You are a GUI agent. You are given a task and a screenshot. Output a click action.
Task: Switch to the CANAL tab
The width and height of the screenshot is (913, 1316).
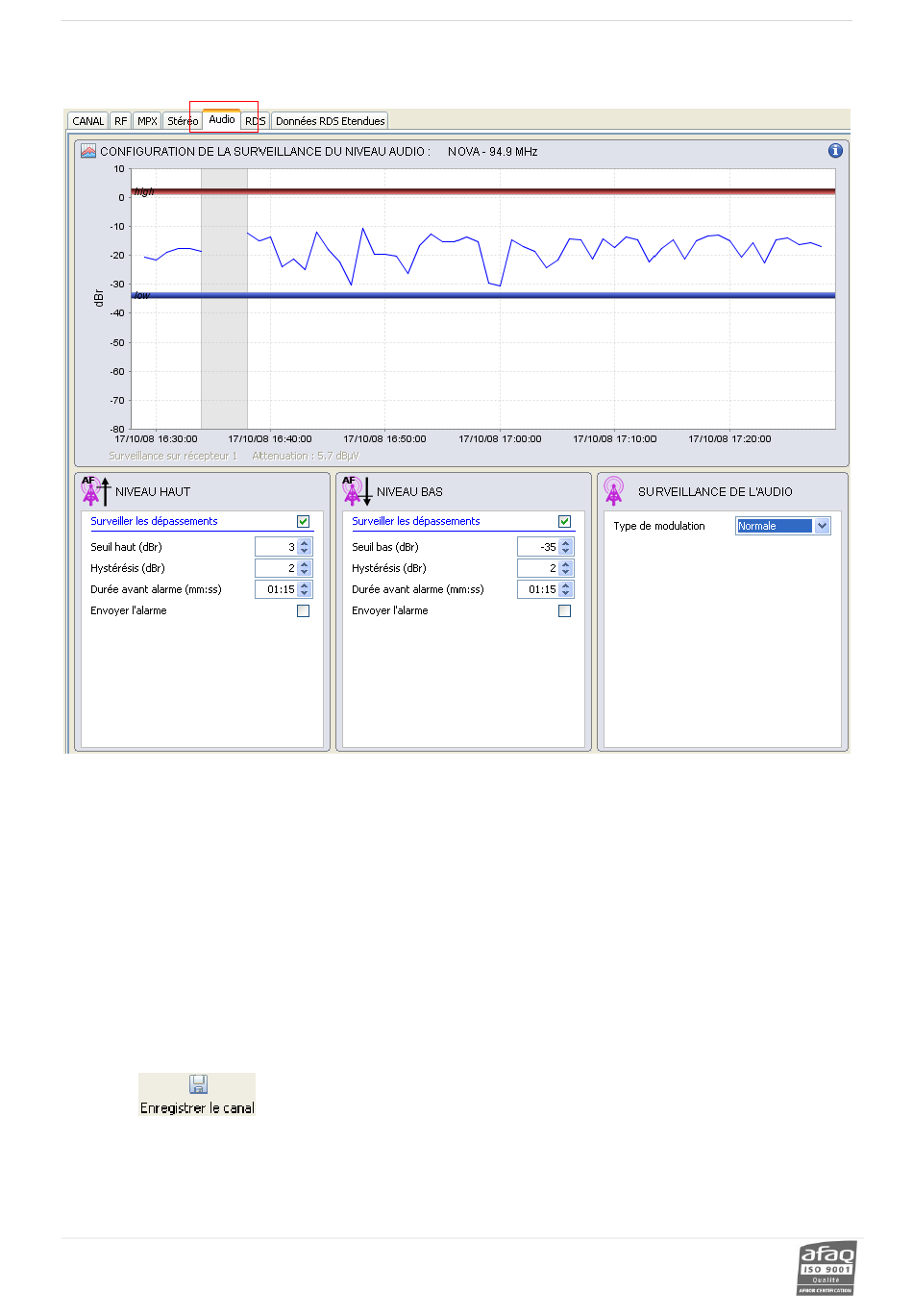pos(87,121)
